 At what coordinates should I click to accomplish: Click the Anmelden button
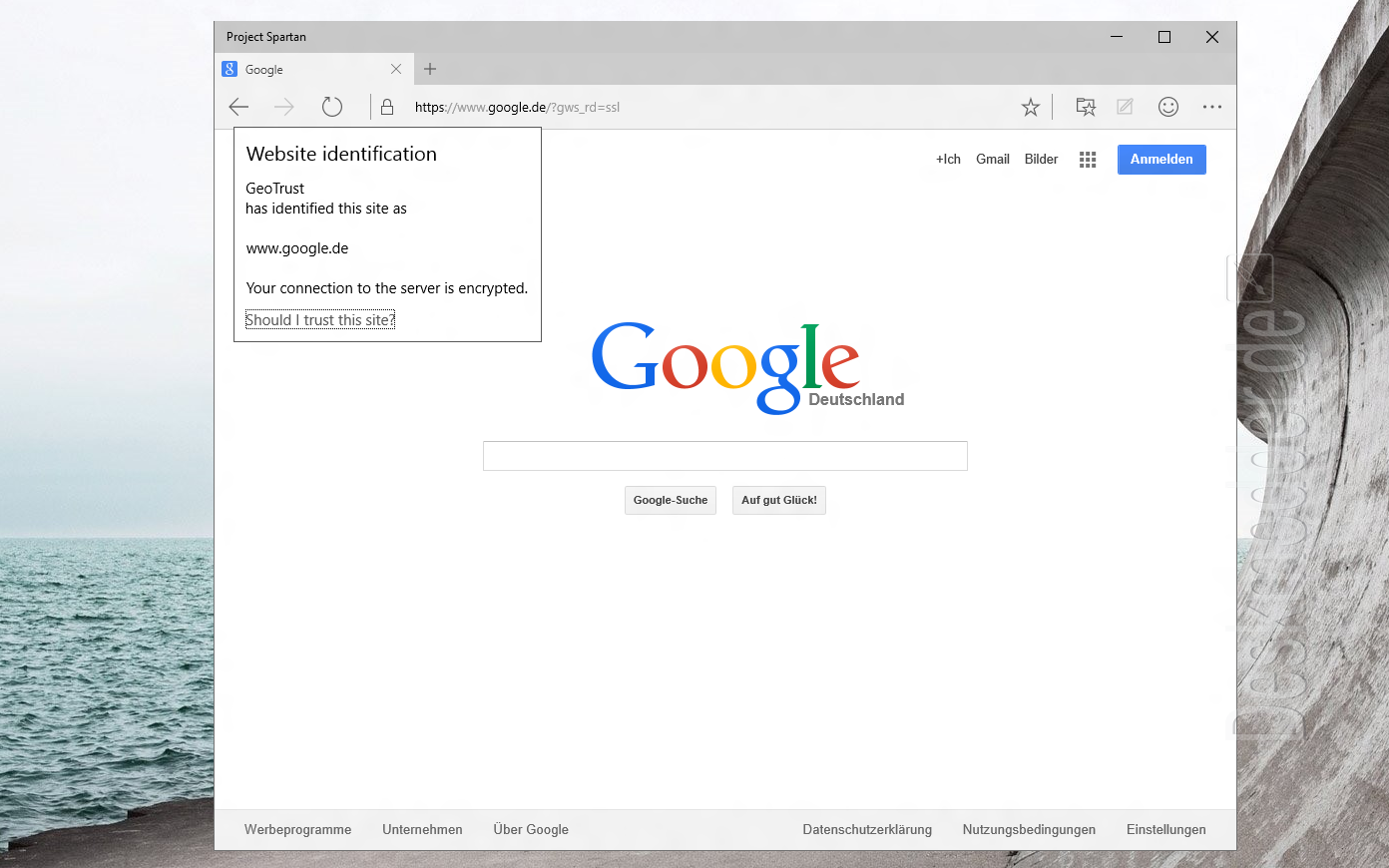tap(1161, 160)
